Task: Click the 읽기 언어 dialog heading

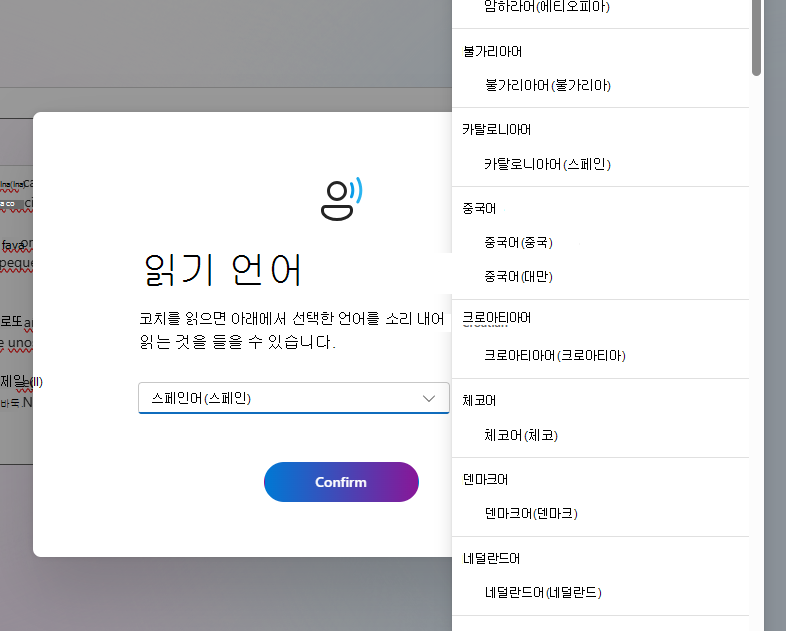Action: (x=223, y=270)
